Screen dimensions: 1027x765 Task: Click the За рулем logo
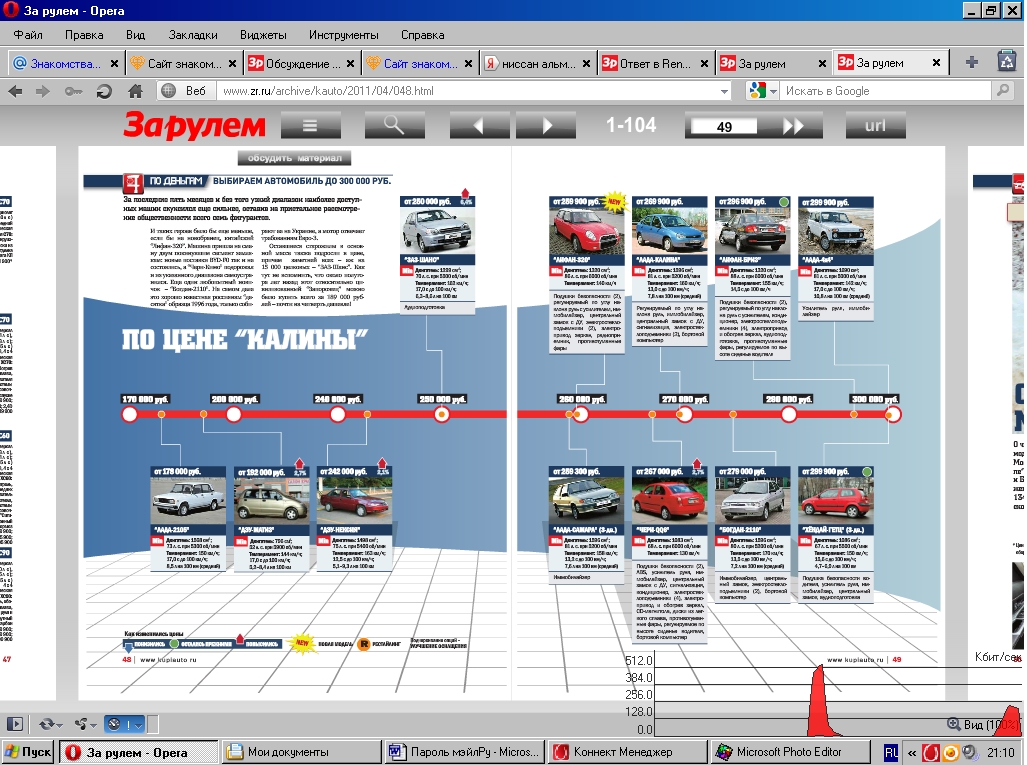[195, 125]
